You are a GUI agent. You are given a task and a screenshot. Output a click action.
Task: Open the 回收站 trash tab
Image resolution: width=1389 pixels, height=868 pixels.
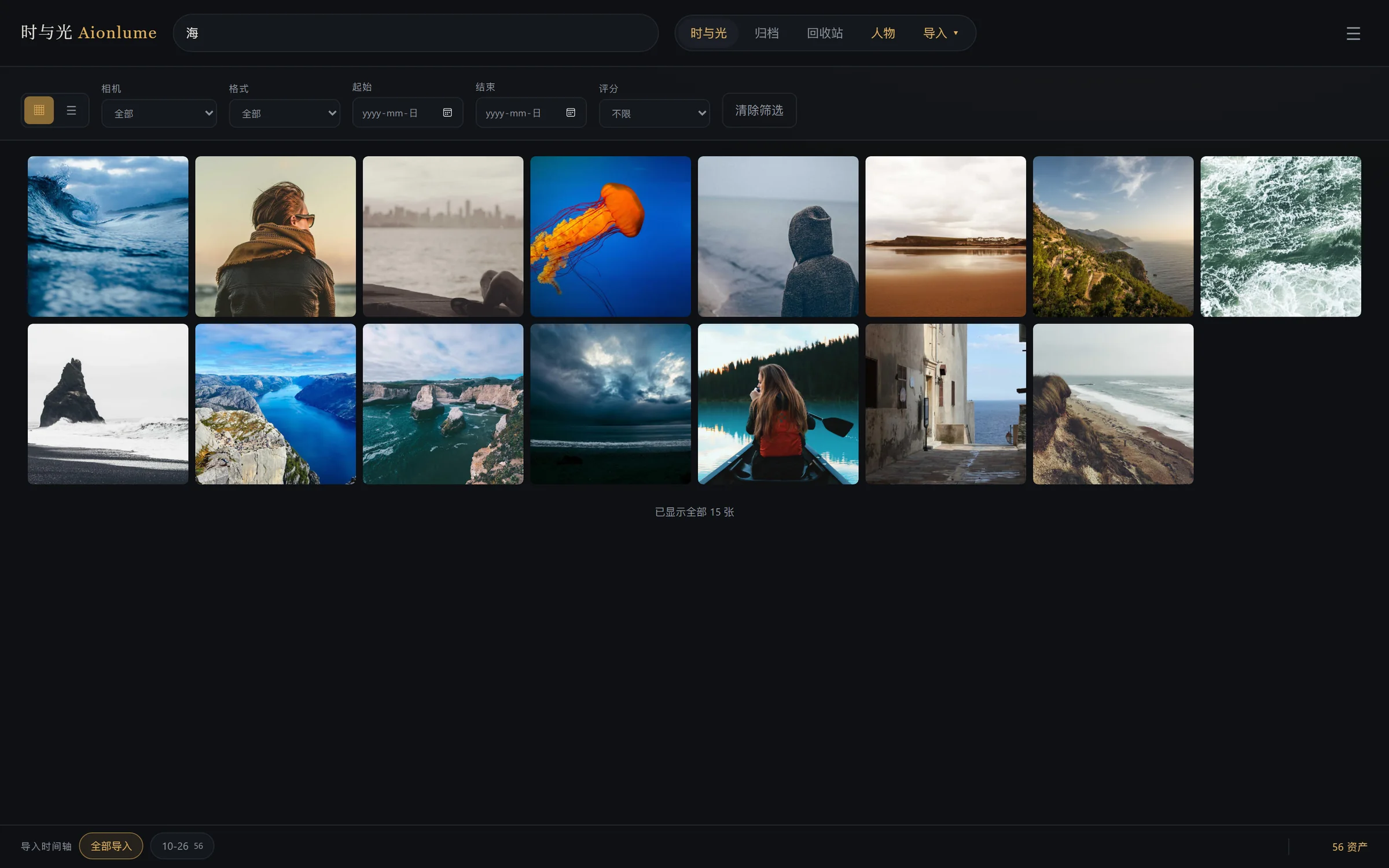825,33
